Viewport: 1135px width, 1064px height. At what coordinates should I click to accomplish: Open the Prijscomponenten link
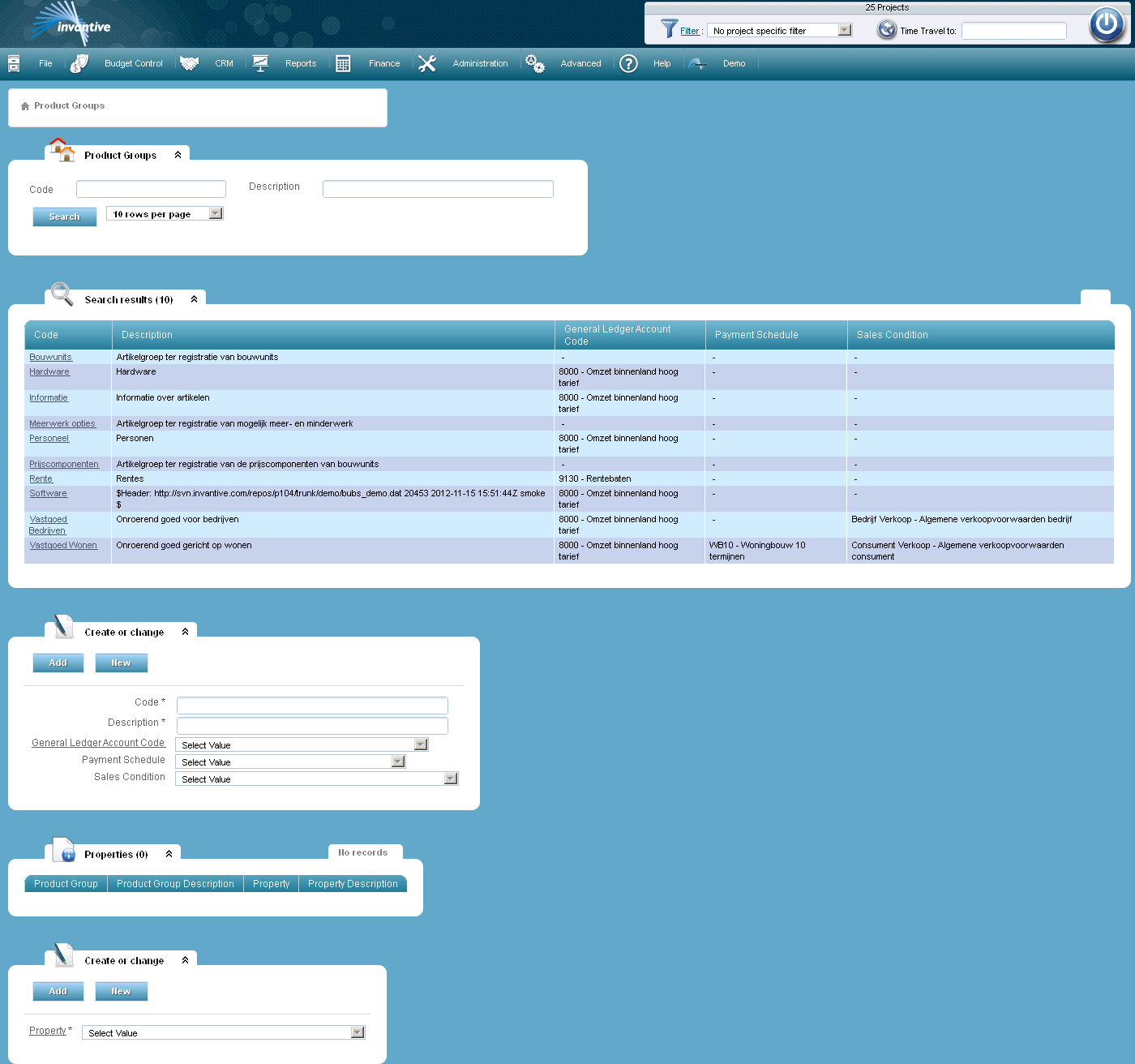pos(64,464)
